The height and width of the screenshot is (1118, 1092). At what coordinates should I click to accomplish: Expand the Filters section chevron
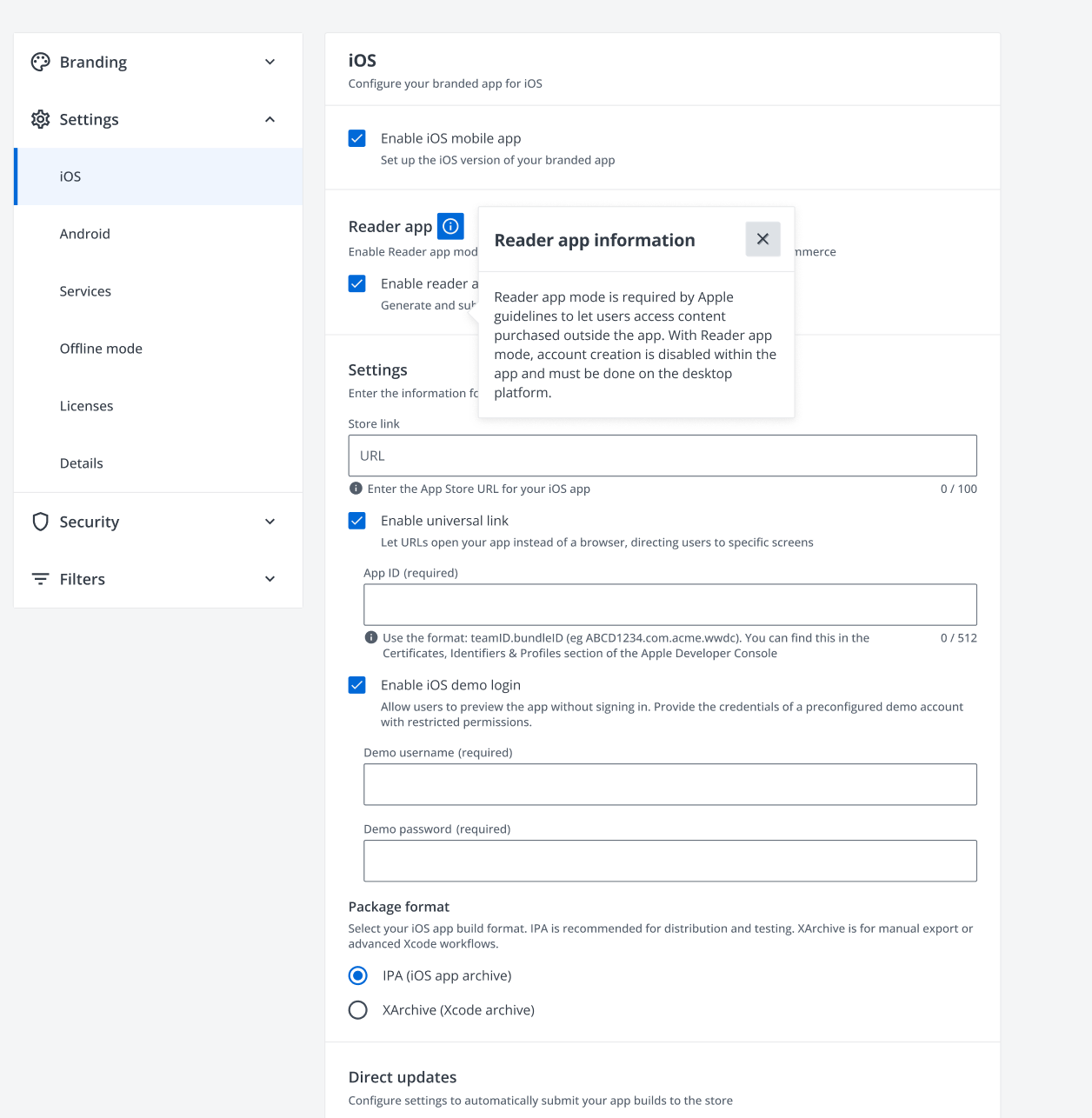pos(270,579)
